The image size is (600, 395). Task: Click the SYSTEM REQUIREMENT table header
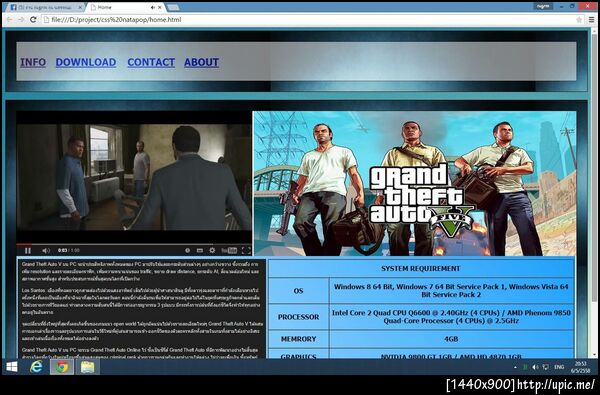pos(421,269)
